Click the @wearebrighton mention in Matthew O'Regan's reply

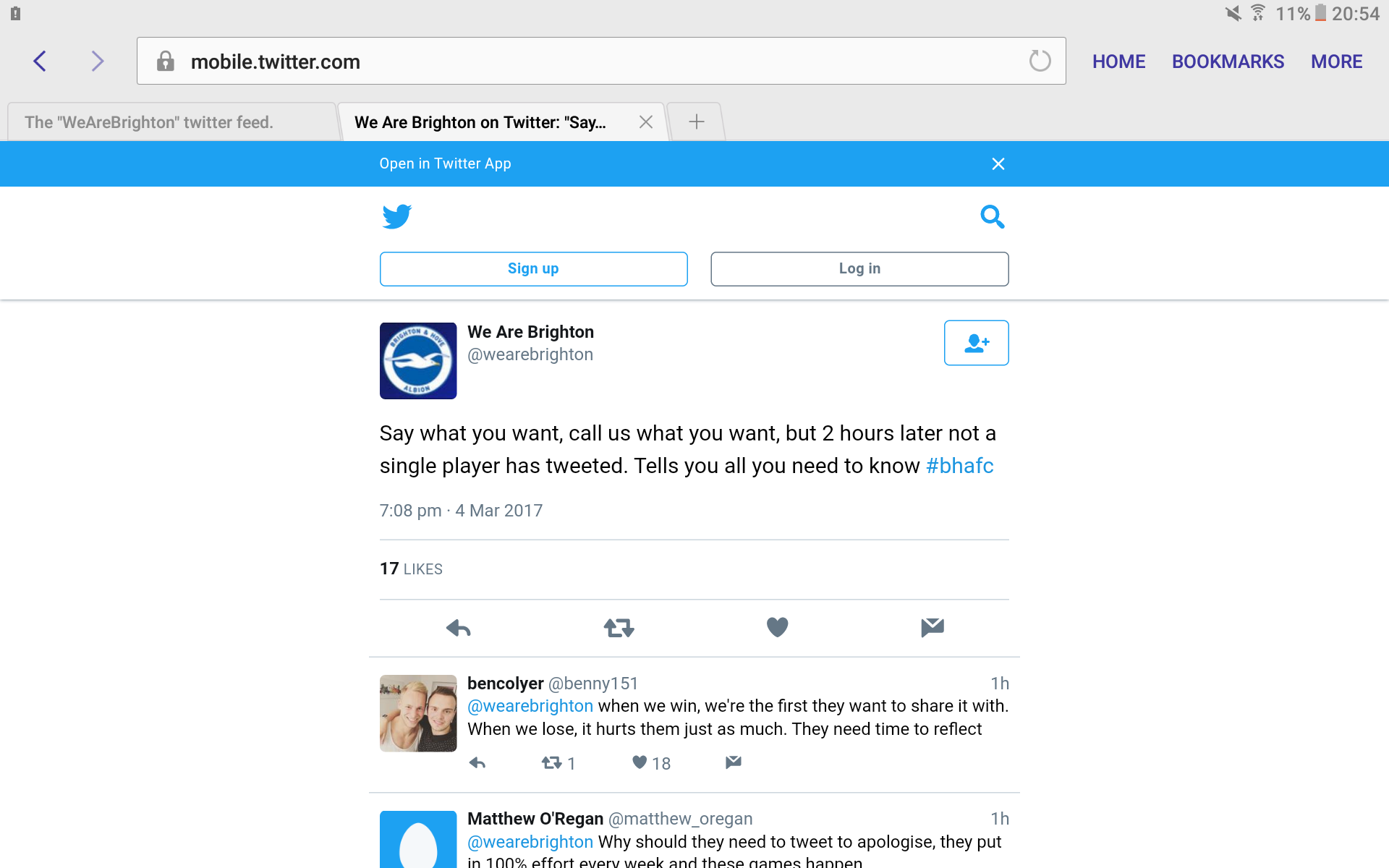pyautogui.click(x=530, y=842)
